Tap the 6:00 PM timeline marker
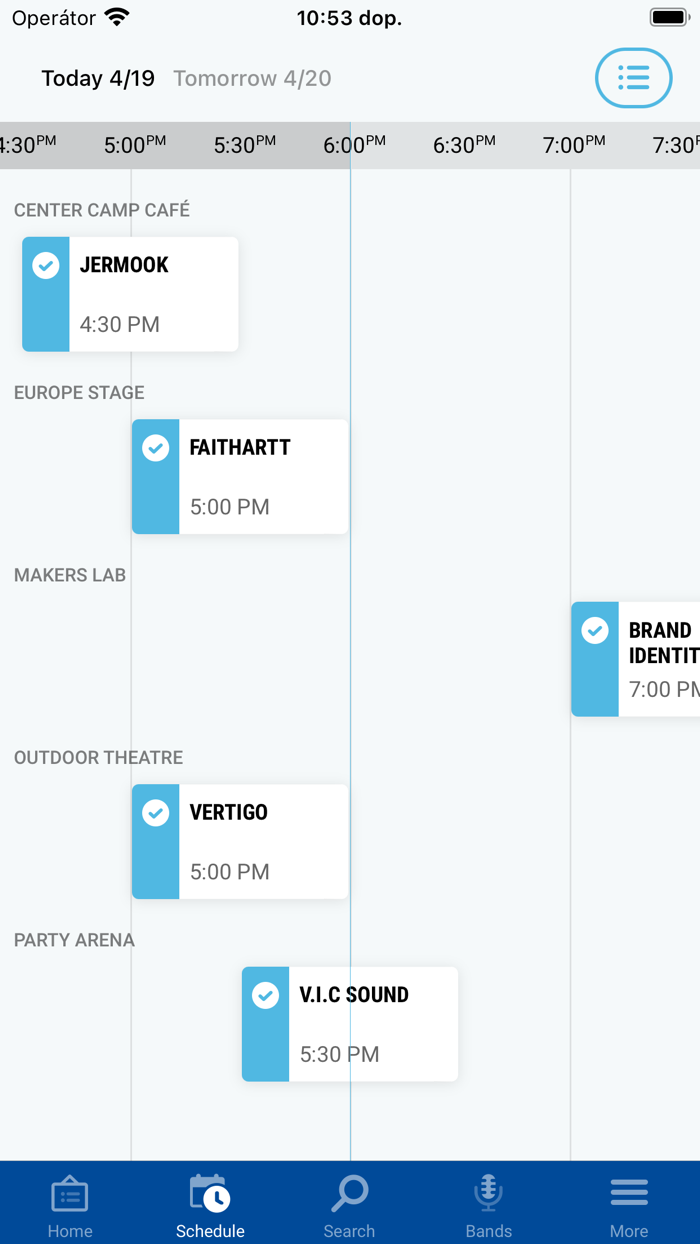The image size is (700, 1244). 353,146
